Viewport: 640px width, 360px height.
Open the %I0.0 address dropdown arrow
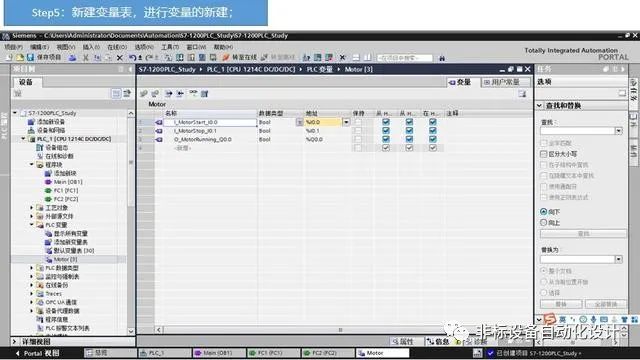point(346,122)
